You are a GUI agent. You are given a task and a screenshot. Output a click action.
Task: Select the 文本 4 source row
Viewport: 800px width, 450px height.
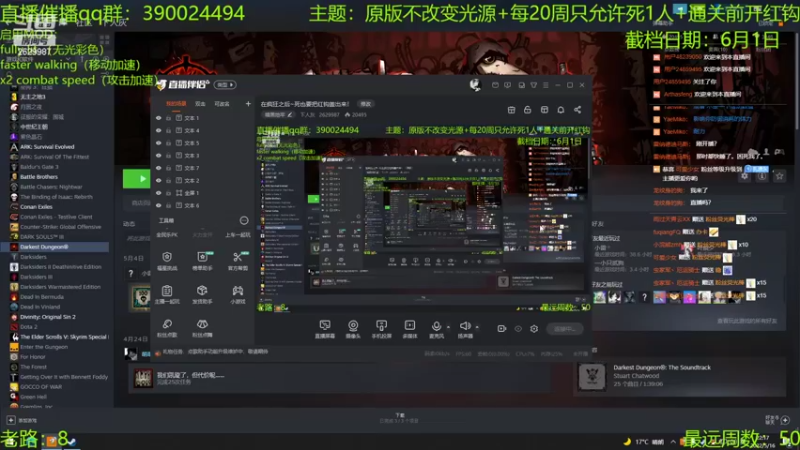[x=203, y=131]
